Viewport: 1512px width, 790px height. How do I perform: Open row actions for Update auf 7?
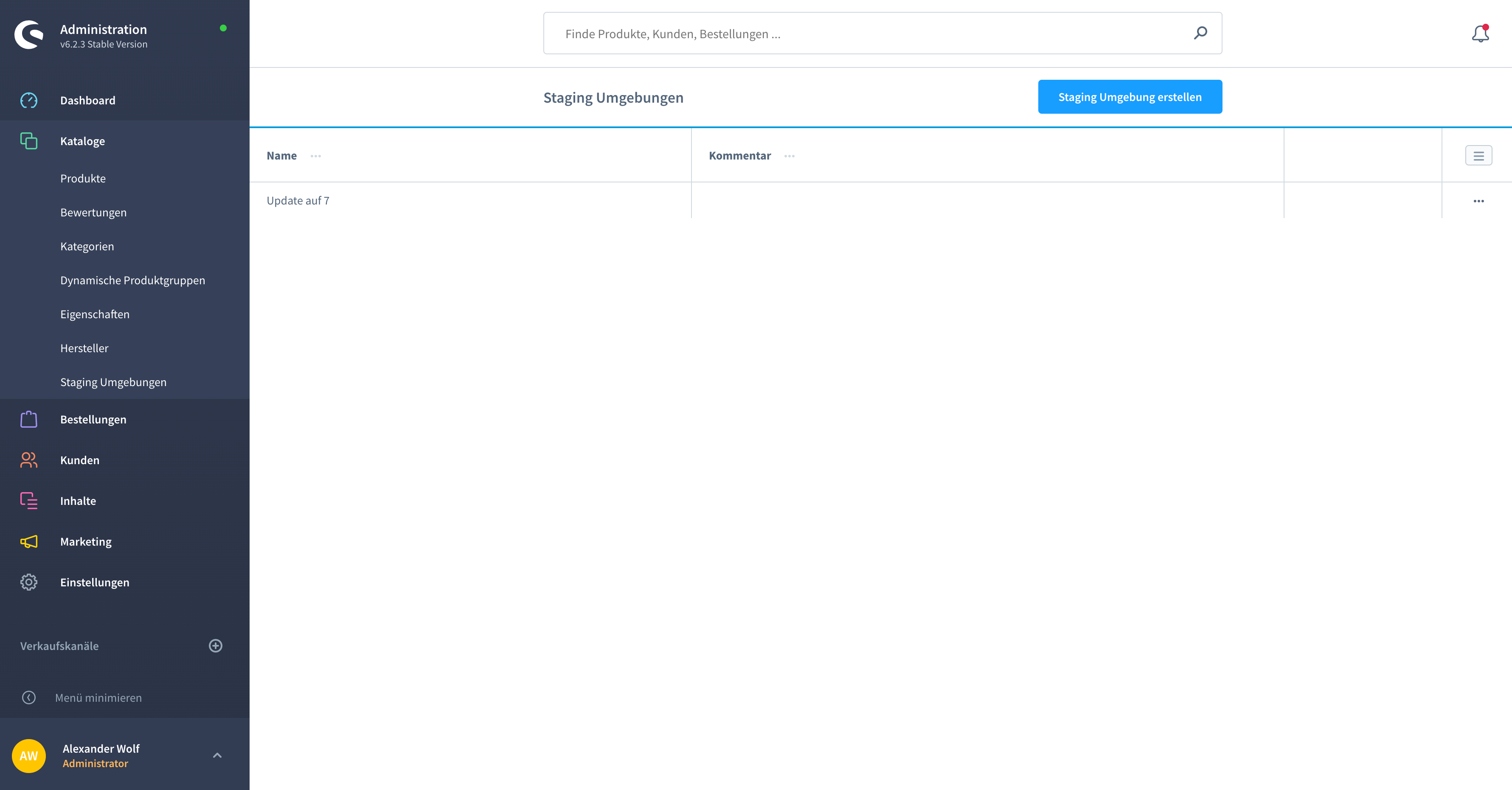(1478, 201)
